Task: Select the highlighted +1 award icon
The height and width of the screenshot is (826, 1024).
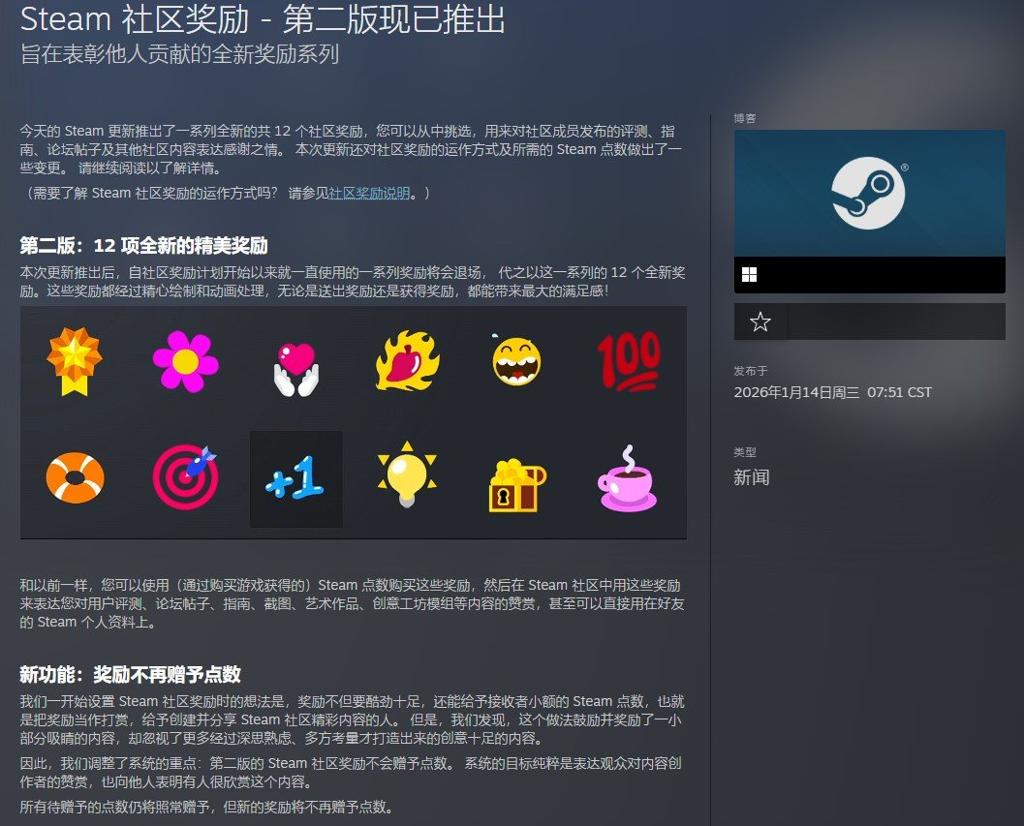Action: pos(294,480)
